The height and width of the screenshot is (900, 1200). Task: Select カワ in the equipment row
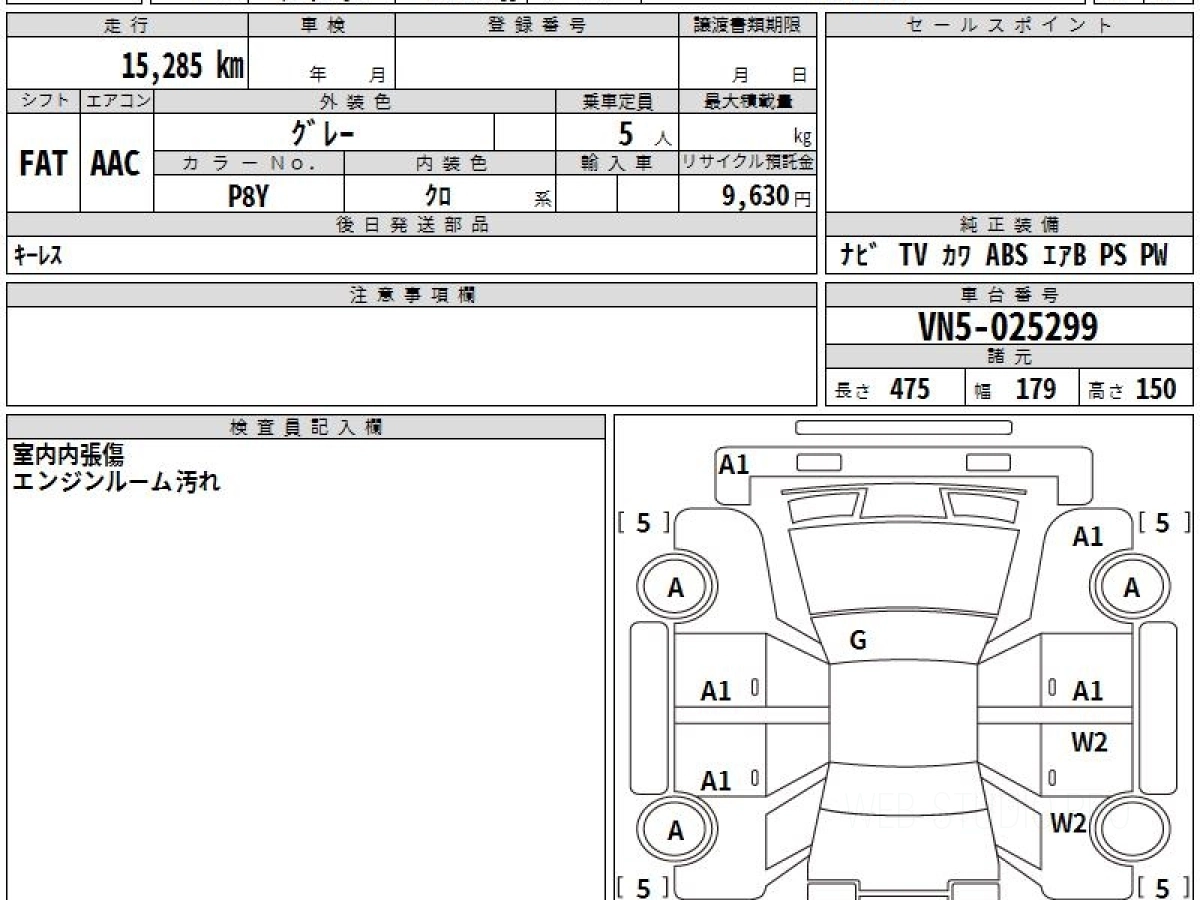pos(956,257)
